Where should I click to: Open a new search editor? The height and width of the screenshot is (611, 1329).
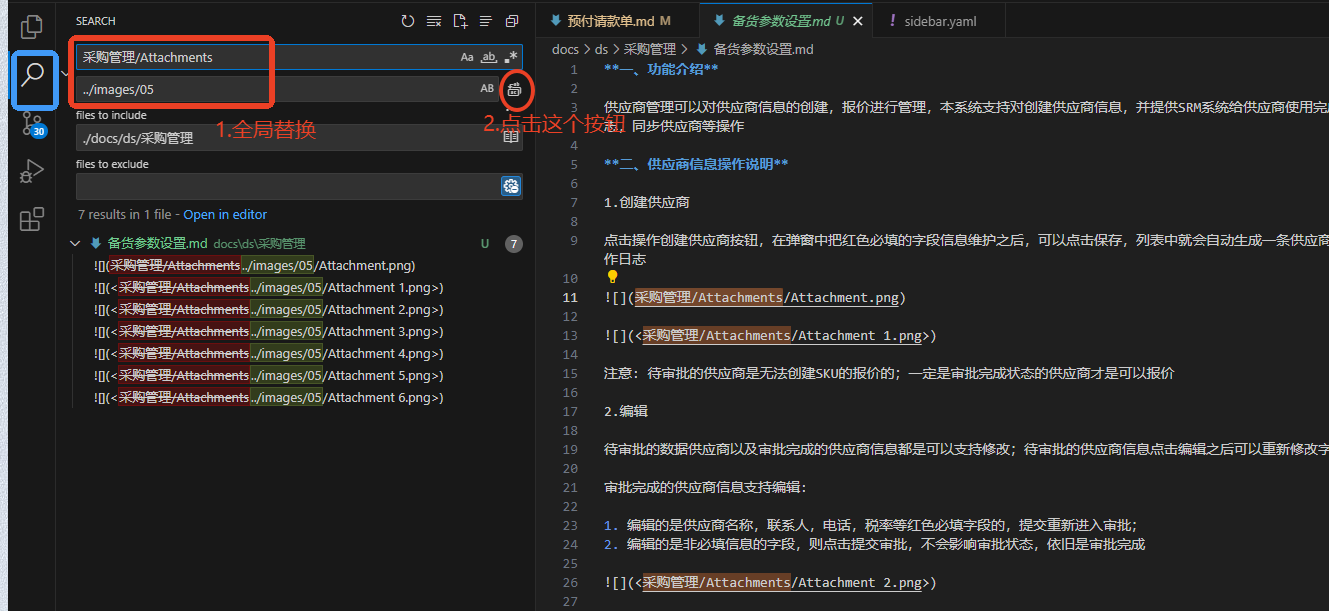coord(460,21)
